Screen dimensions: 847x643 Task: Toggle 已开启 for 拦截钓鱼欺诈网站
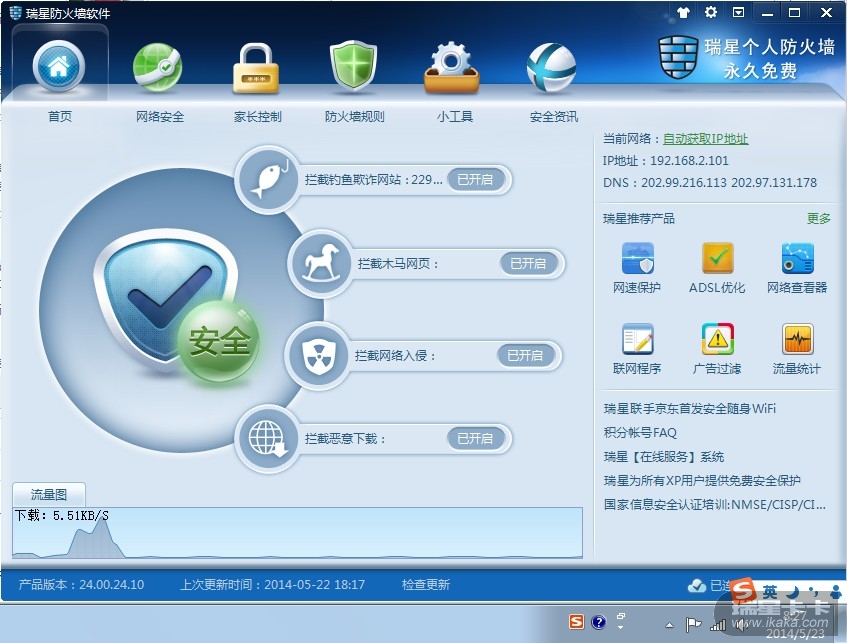[x=475, y=179]
